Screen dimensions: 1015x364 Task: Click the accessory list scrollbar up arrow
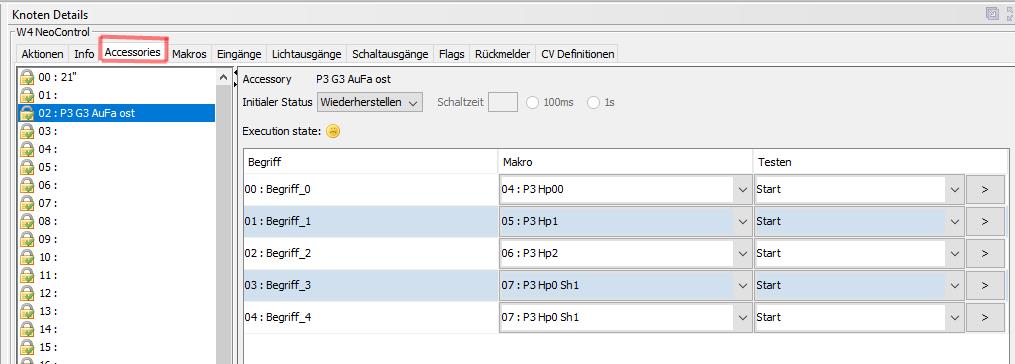[x=224, y=77]
